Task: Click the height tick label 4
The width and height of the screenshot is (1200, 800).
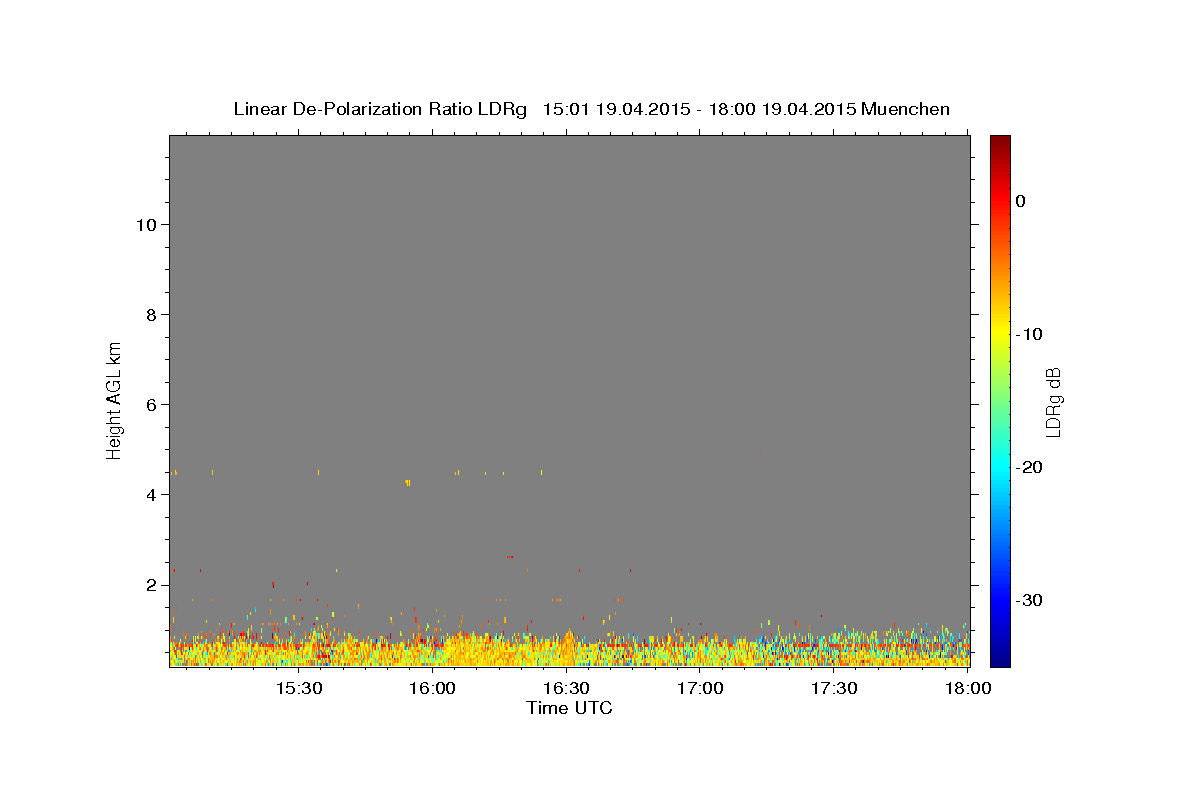Action: tap(149, 495)
